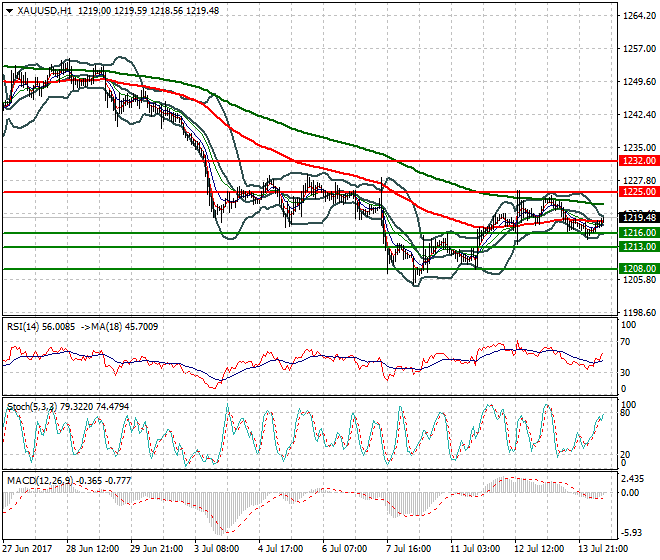Click the 11 Jul 03:00 time label
The width and height of the screenshot is (660, 560).
tap(476, 549)
